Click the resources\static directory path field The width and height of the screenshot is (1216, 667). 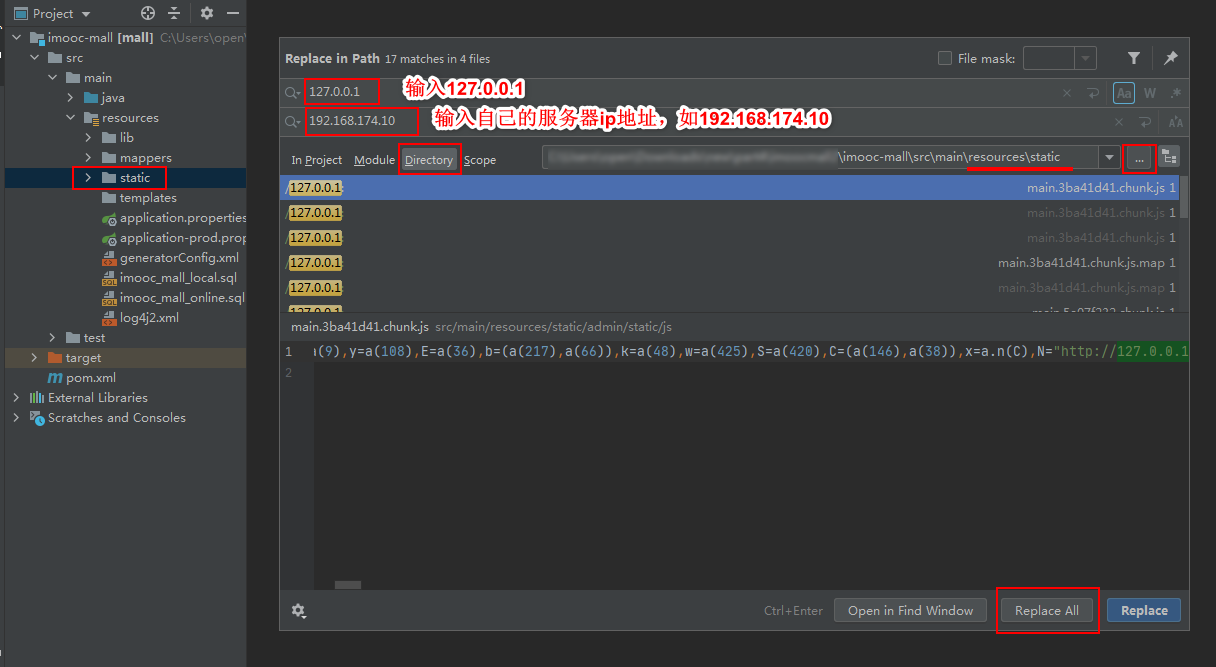[820, 158]
